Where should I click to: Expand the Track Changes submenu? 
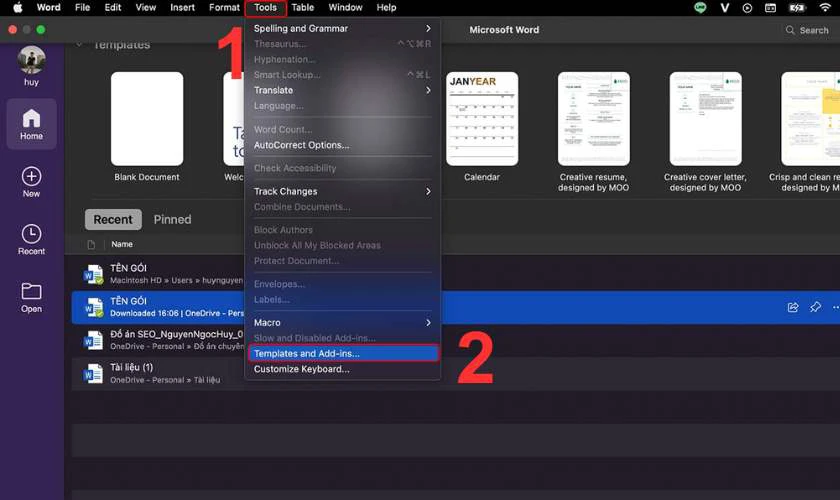click(x=428, y=191)
